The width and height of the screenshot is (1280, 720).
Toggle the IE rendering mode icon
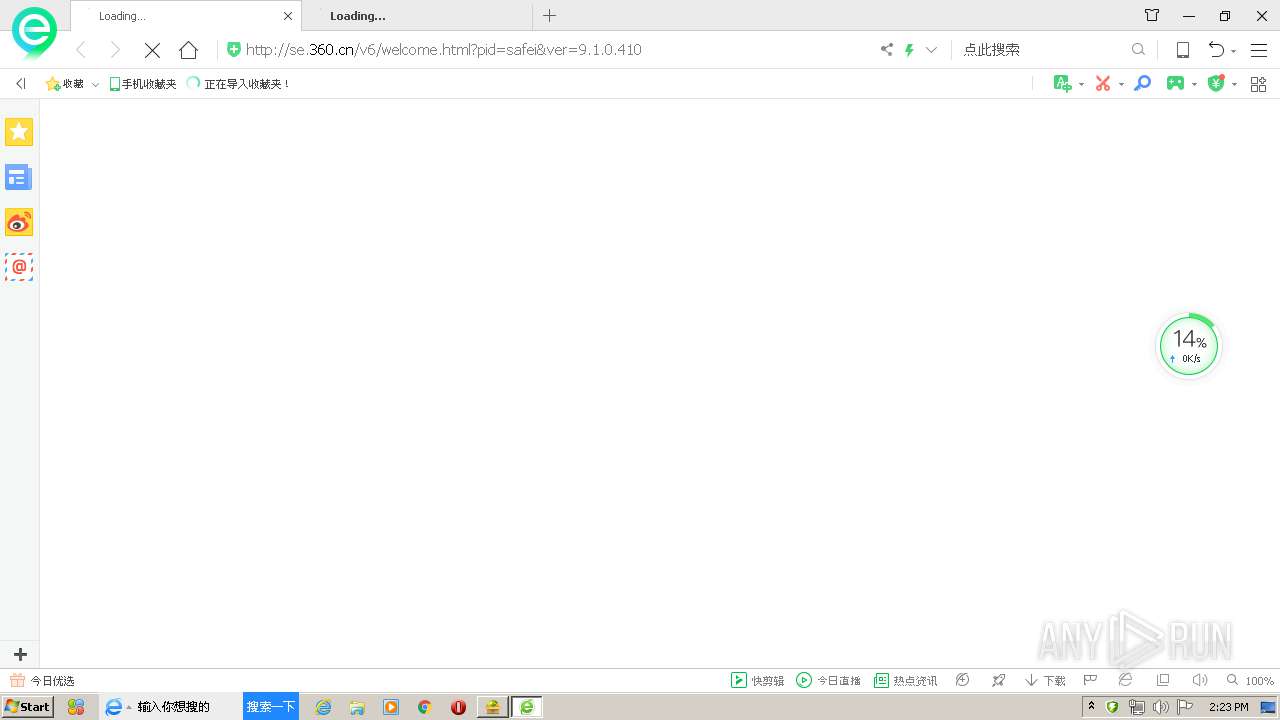click(1125, 680)
